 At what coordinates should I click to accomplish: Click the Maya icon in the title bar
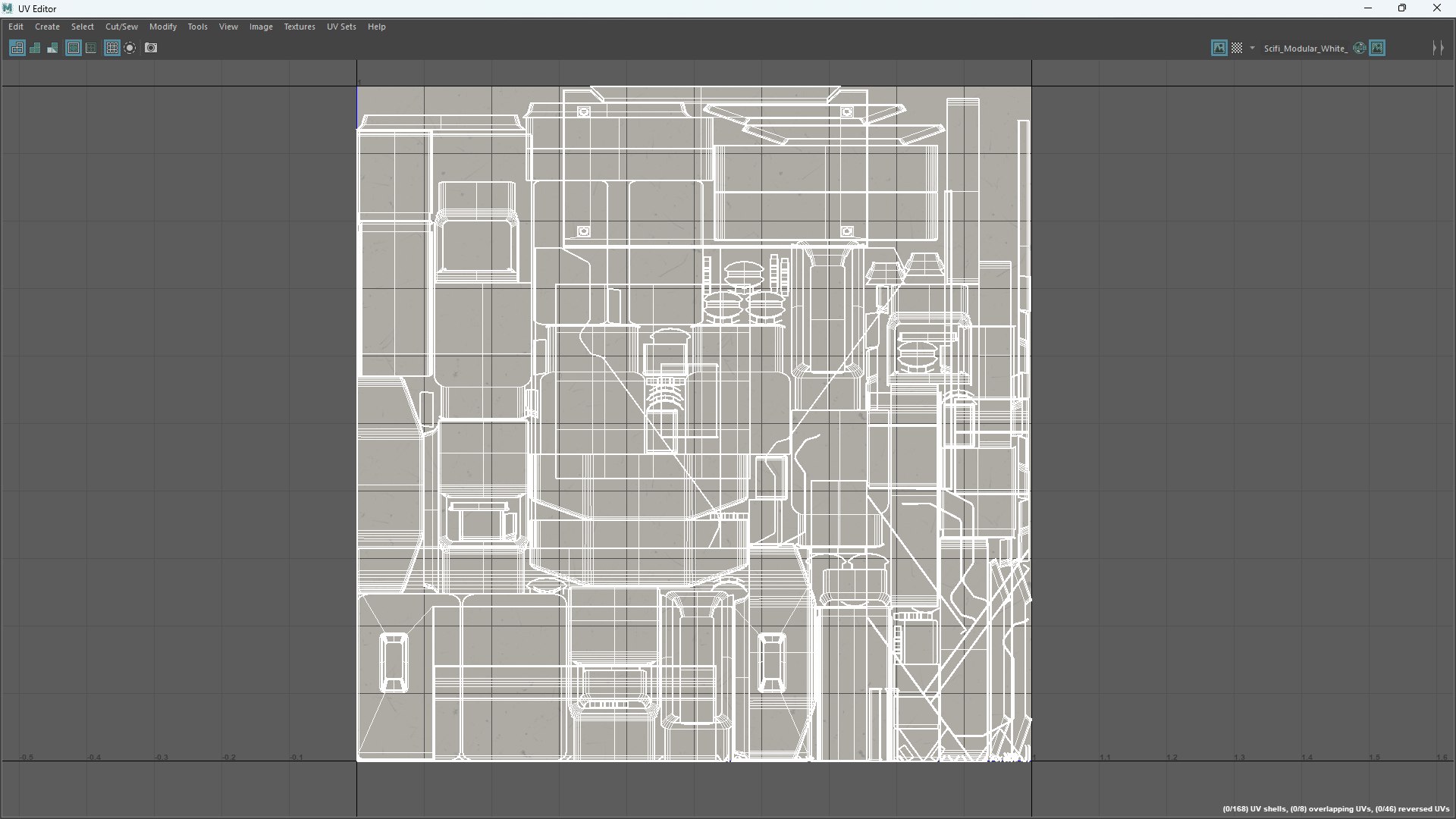[x=8, y=8]
